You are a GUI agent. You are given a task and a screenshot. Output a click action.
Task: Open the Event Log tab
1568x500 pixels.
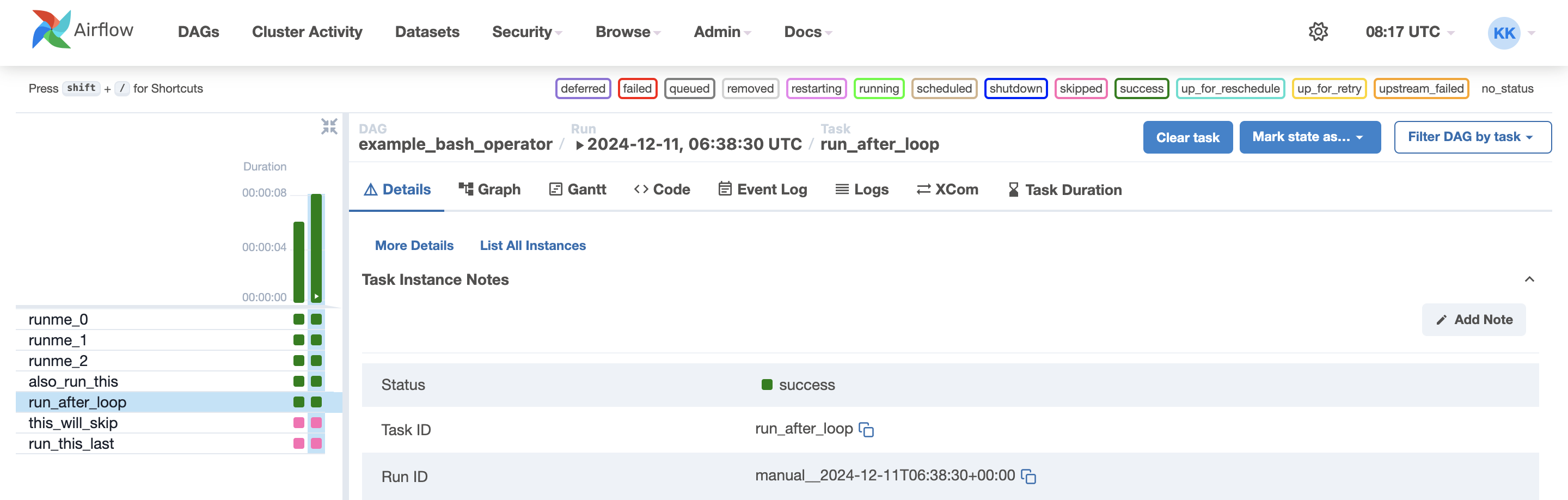click(762, 190)
